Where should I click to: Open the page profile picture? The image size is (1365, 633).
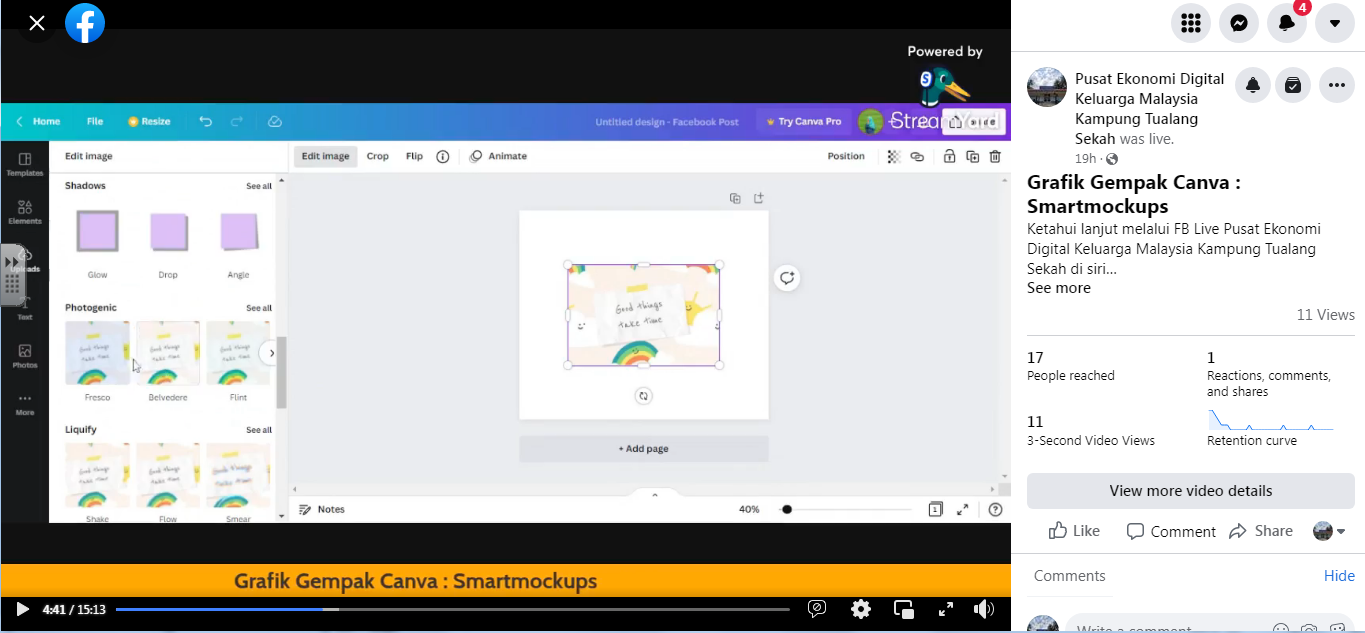[1047, 87]
